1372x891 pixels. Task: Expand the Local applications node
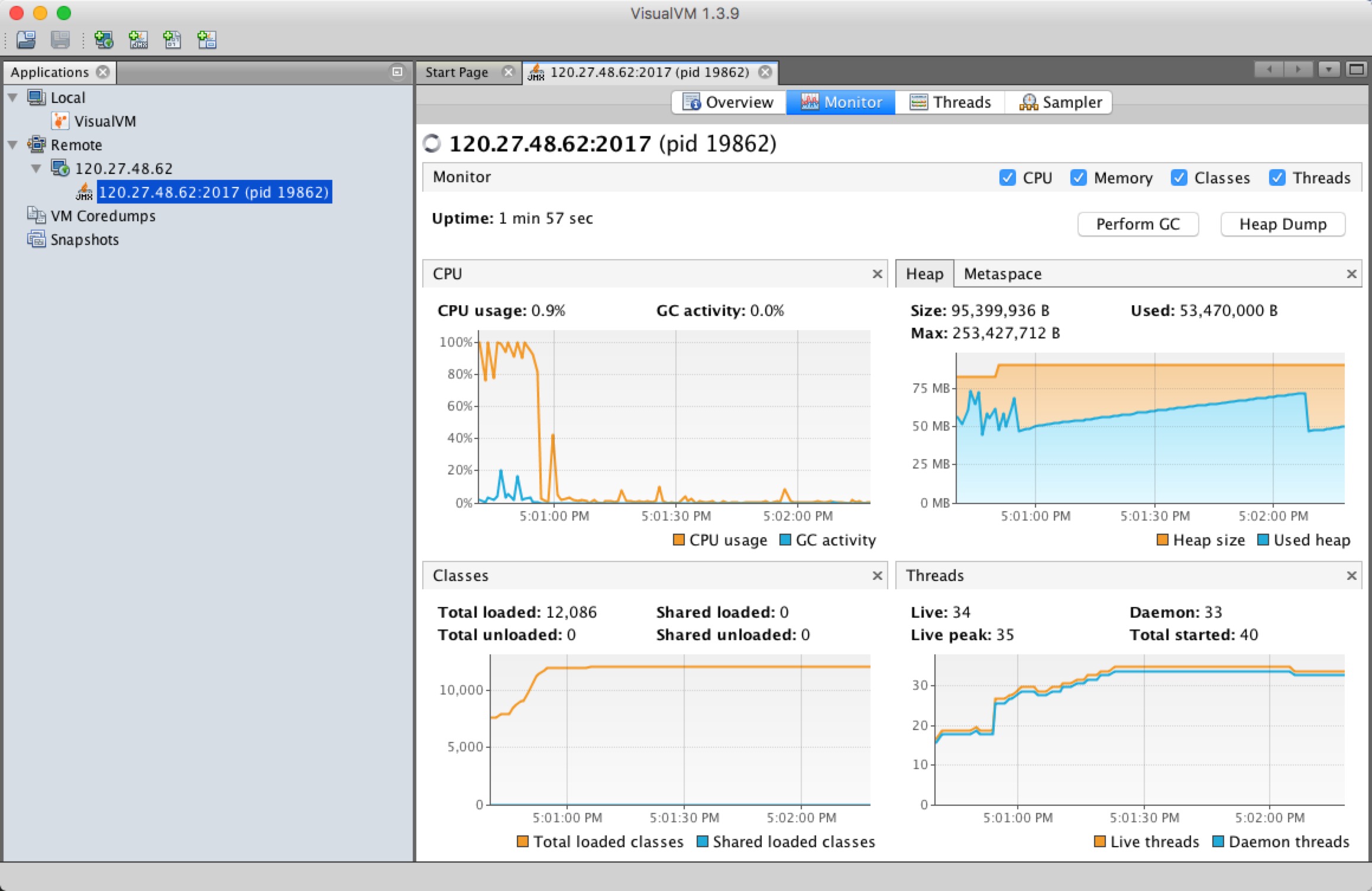click(18, 97)
